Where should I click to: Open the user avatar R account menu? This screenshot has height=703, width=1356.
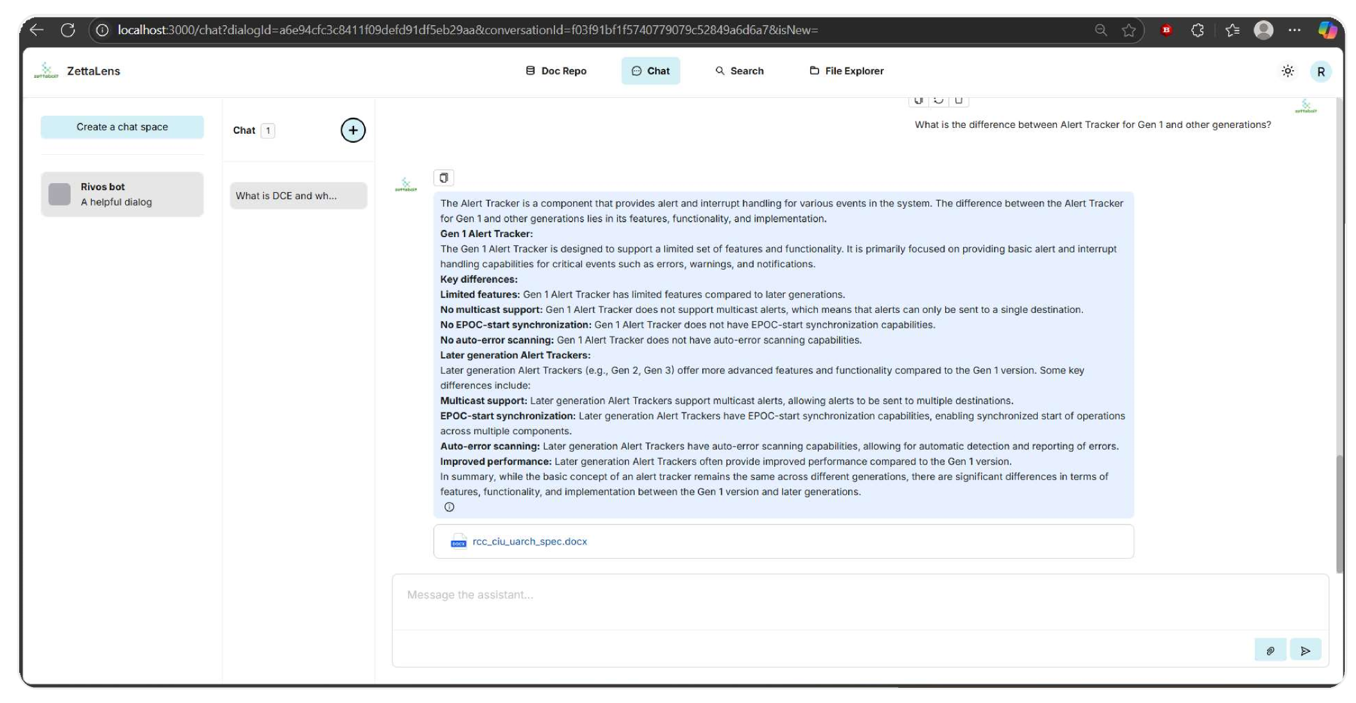[x=1321, y=71]
